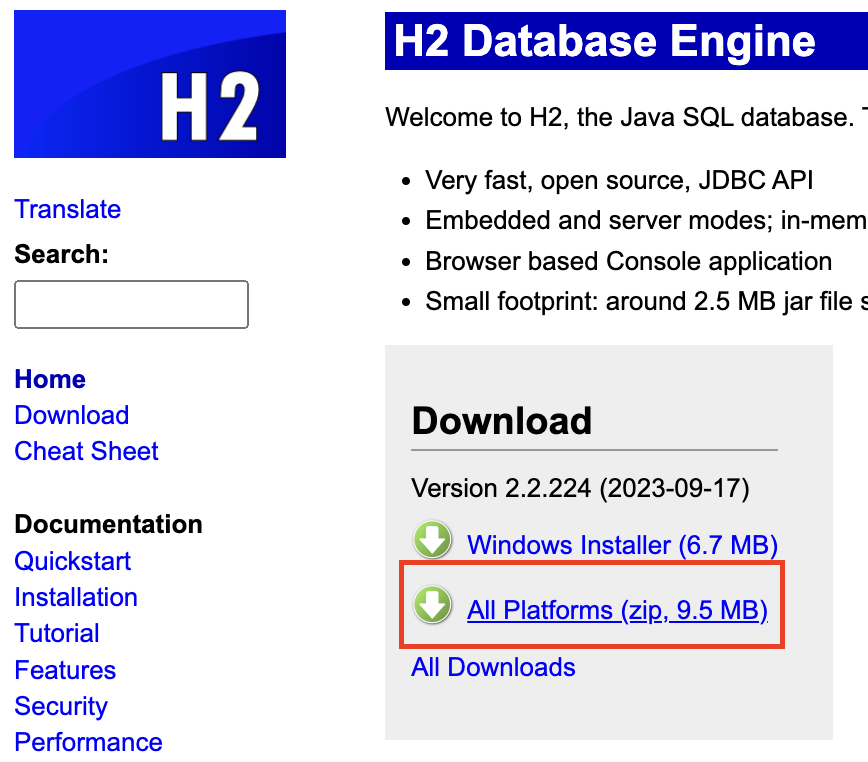Image resolution: width=868 pixels, height=762 pixels.
Task: Click the Download section heading
Action: (x=502, y=421)
